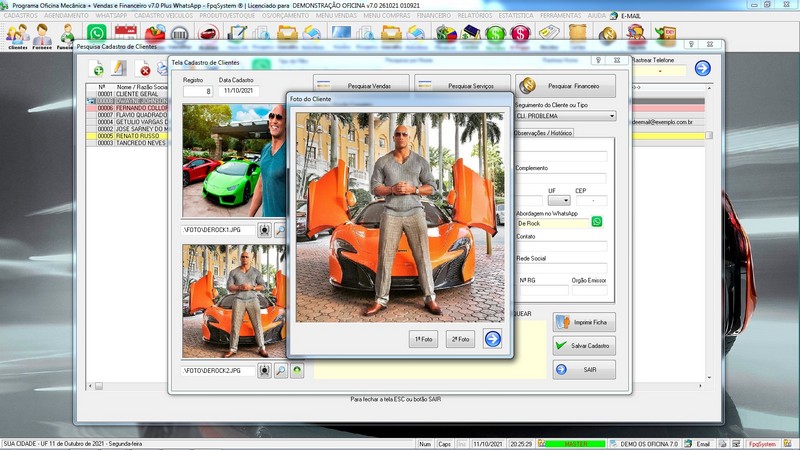Click first client photo thumbnail with green car

[234, 161]
